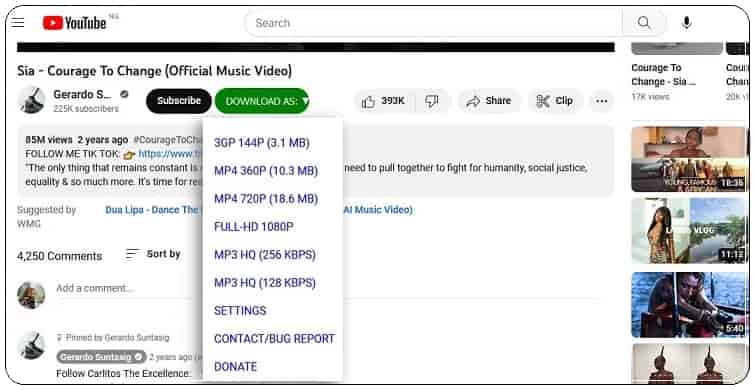
Task: Create a clip with Clip button
Action: [555, 101]
